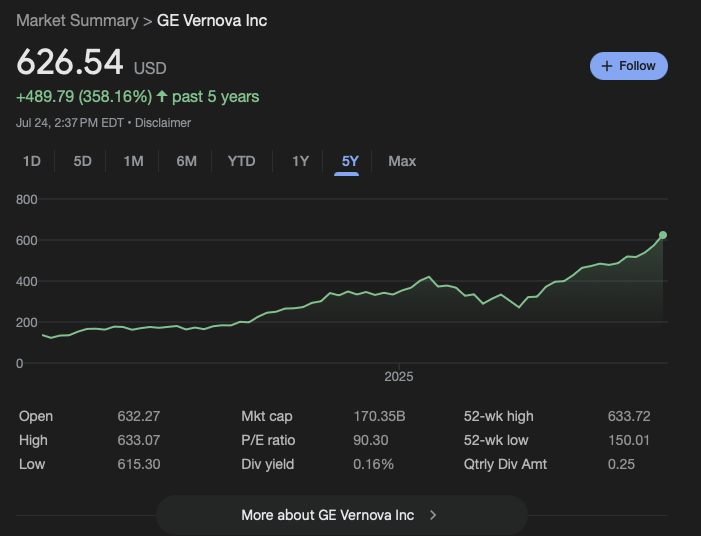Click the green endpoint dot on chart

tap(663, 235)
